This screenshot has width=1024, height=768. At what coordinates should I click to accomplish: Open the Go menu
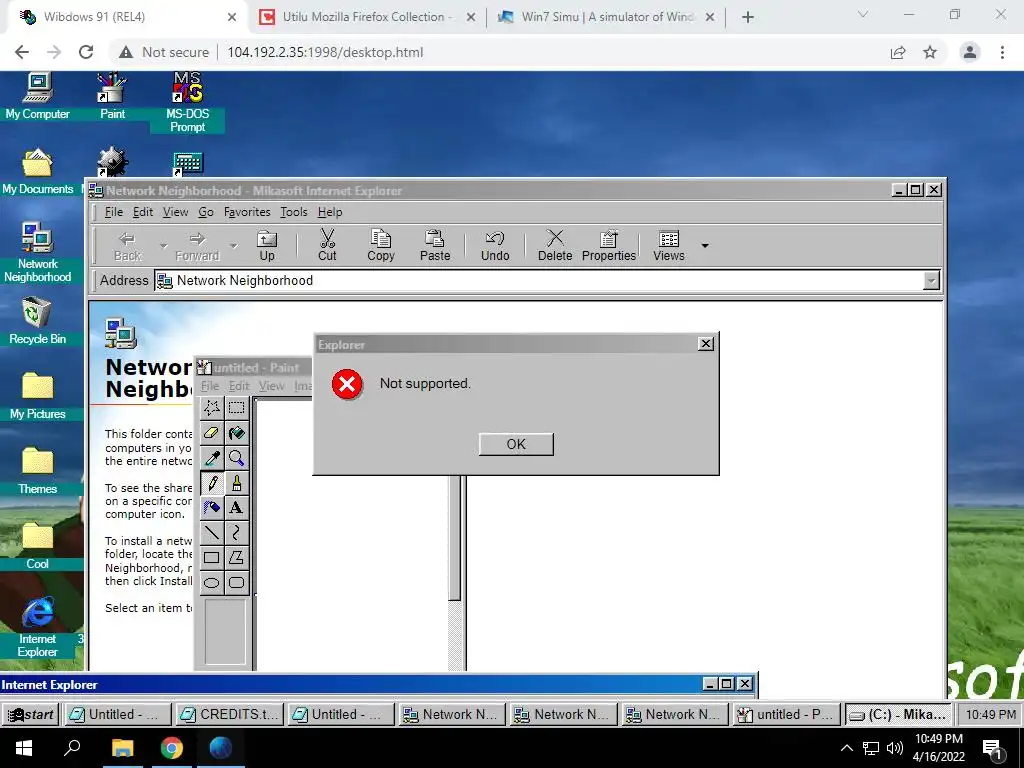206,212
